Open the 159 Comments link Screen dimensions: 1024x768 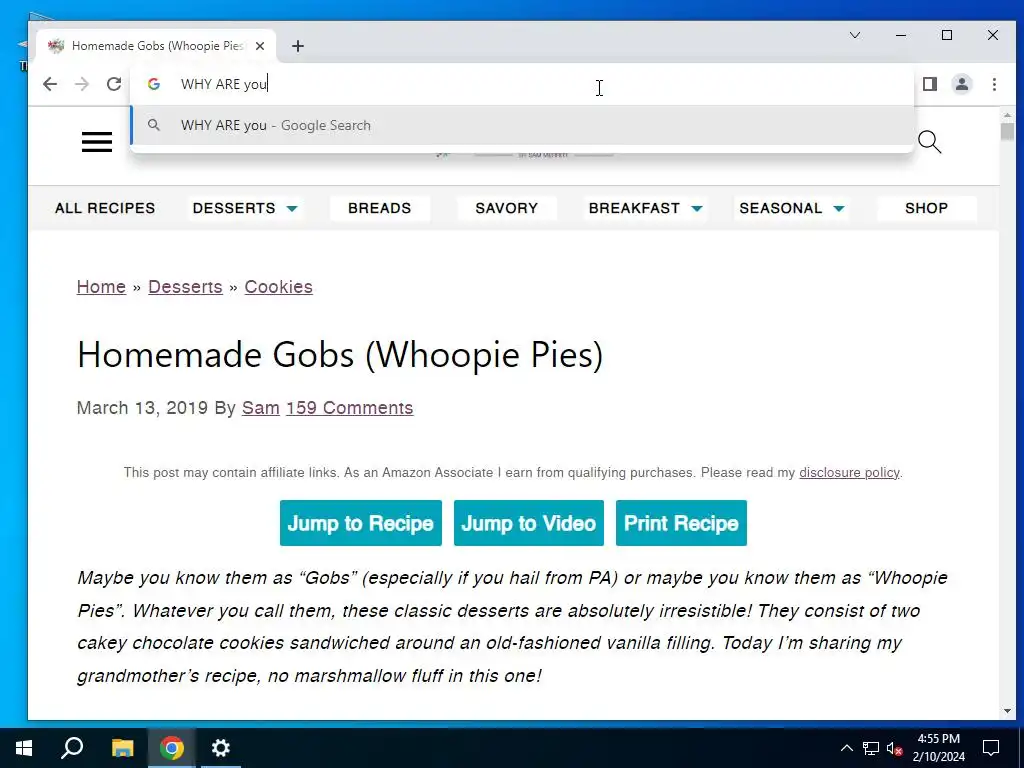click(x=349, y=408)
